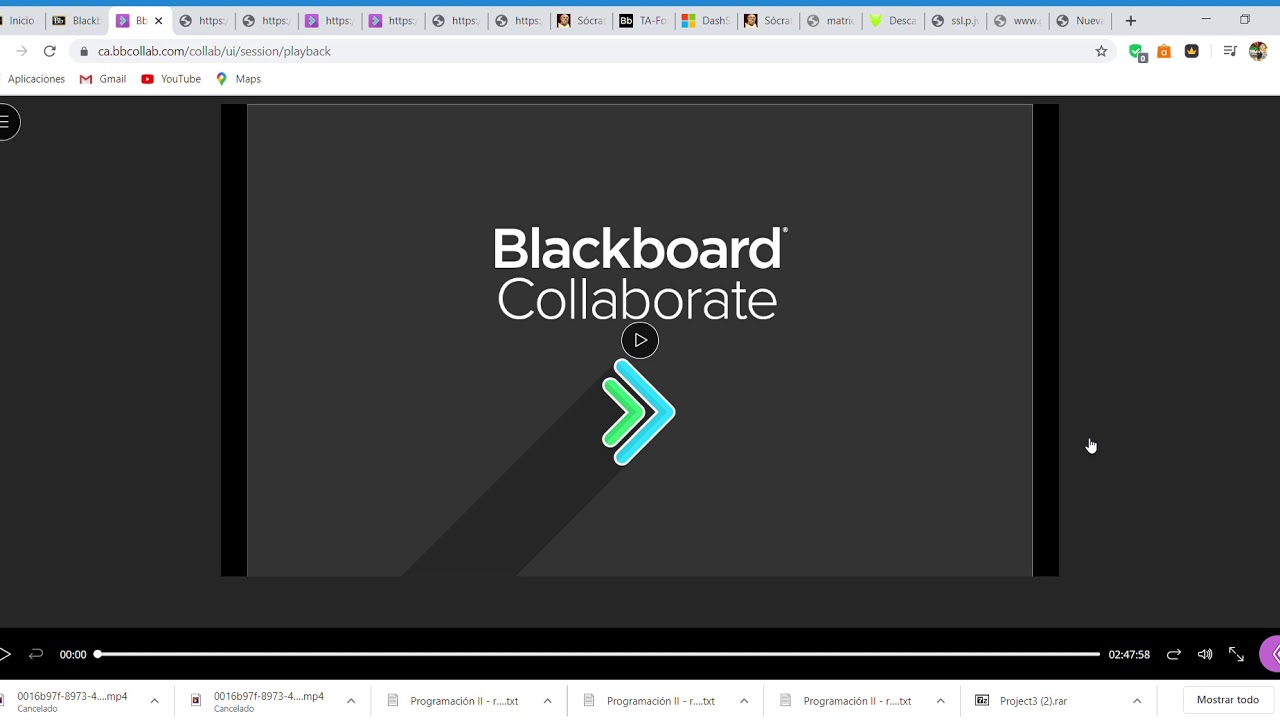Open the Collaborate session menu hamburger icon
1280x720 pixels.
(x=6, y=122)
